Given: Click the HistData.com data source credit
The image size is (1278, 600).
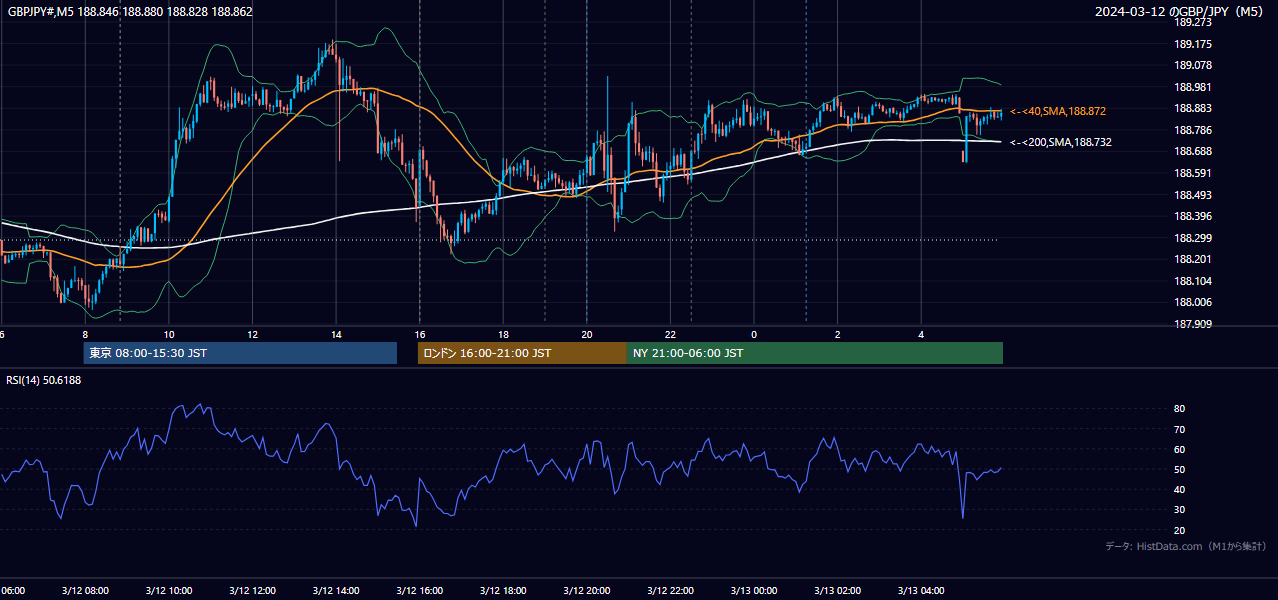Looking at the screenshot, I should 1186,546.
